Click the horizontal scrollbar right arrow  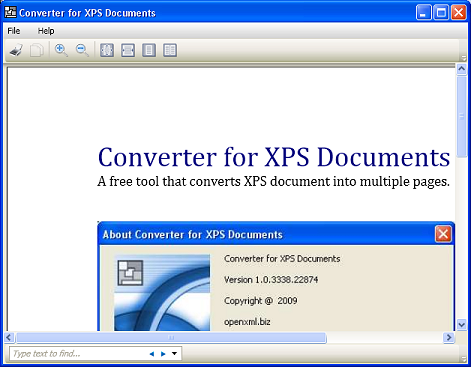449,338
